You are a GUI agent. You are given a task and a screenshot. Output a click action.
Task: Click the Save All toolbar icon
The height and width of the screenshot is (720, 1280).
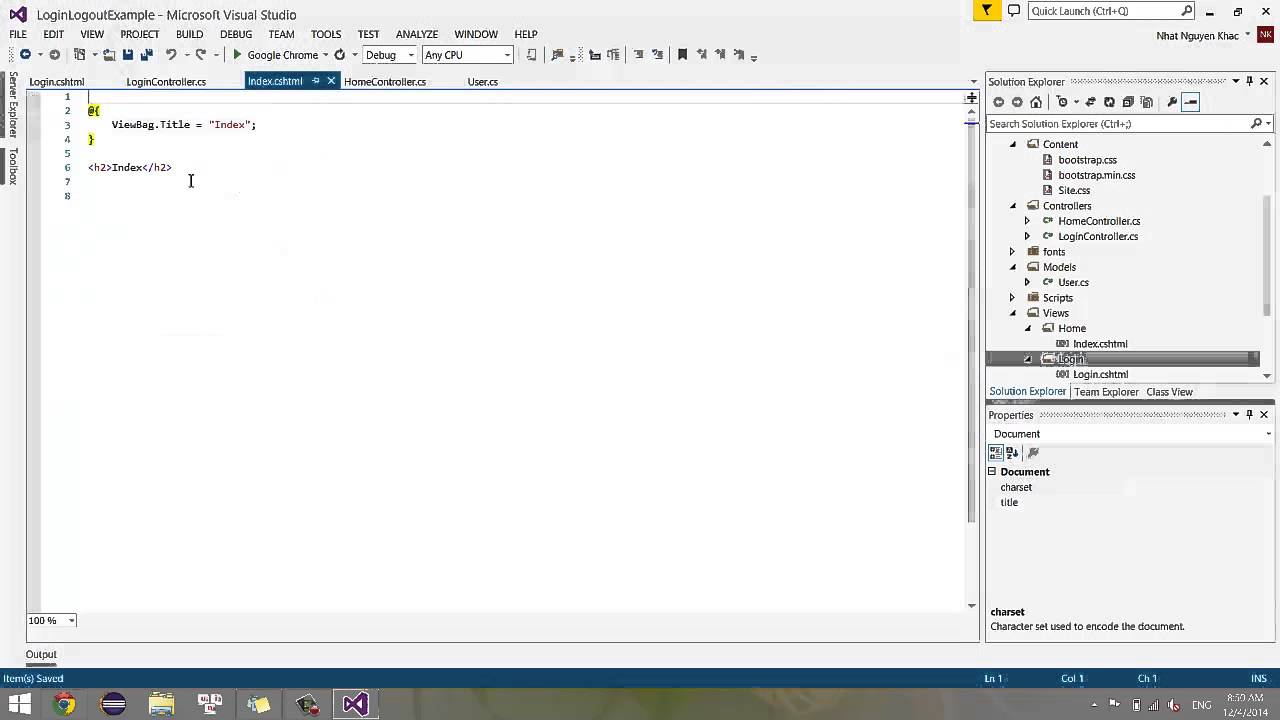coord(145,55)
